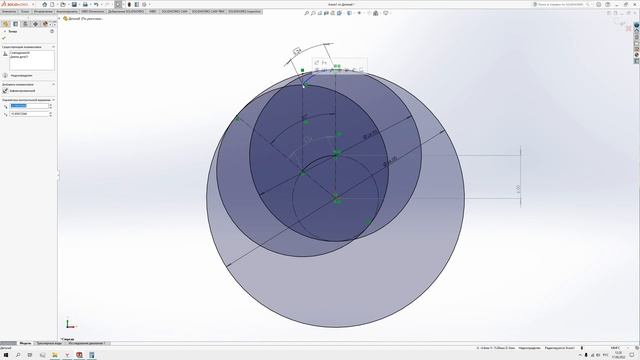This screenshot has height=360, width=640.
Task: Switch to DimXpertManager tab icon
Action: point(36,24)
